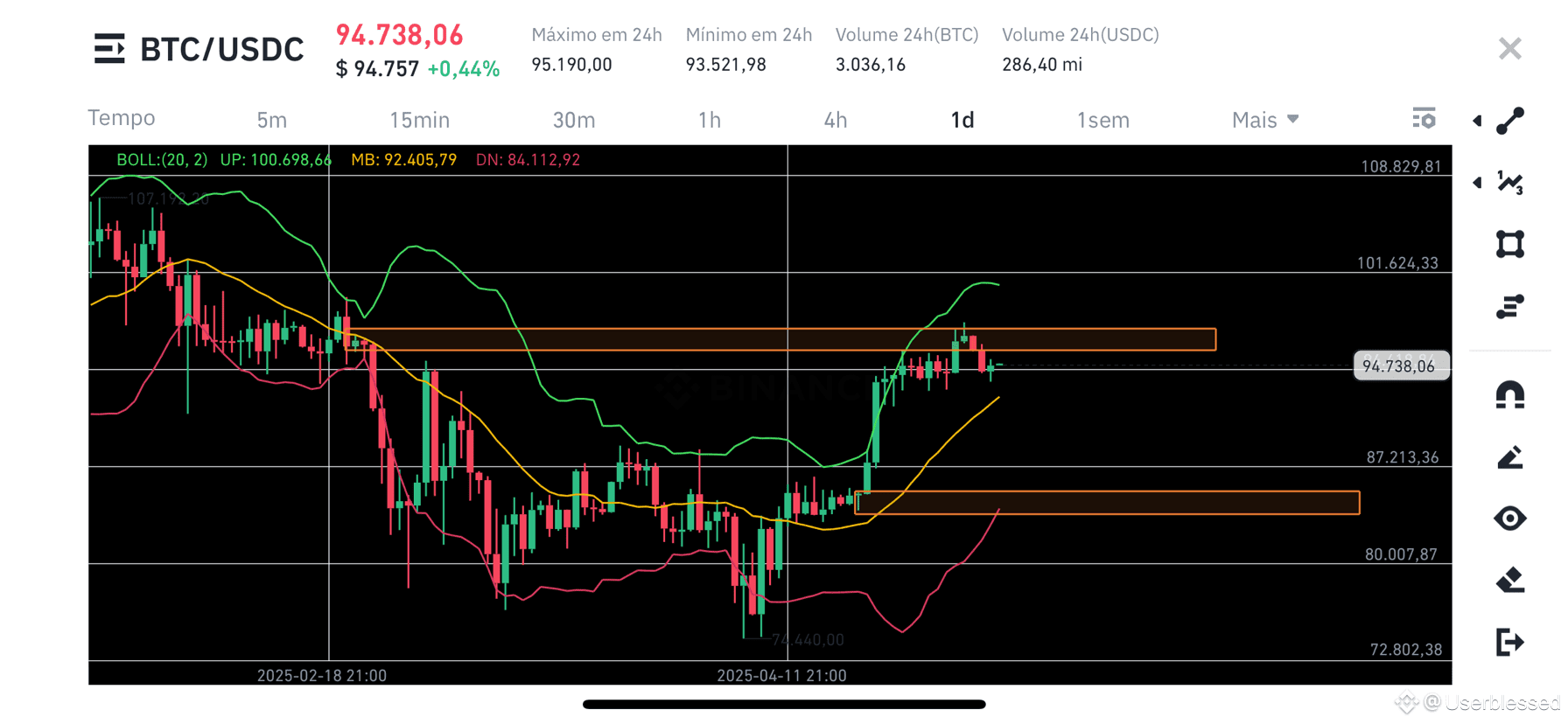Click the exit drawing mode icon
This screenshot has height=724, width=1568.
pyautogui.click(x=1510, y=642)
